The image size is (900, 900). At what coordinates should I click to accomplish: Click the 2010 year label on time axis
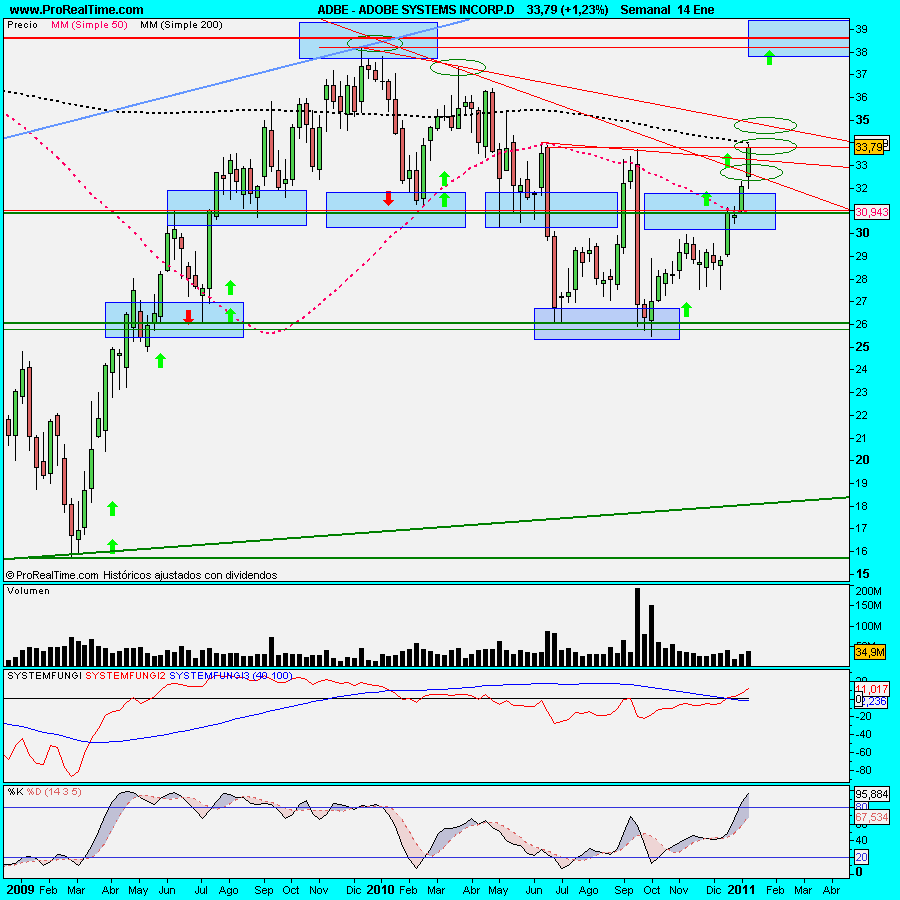(380, 890)
